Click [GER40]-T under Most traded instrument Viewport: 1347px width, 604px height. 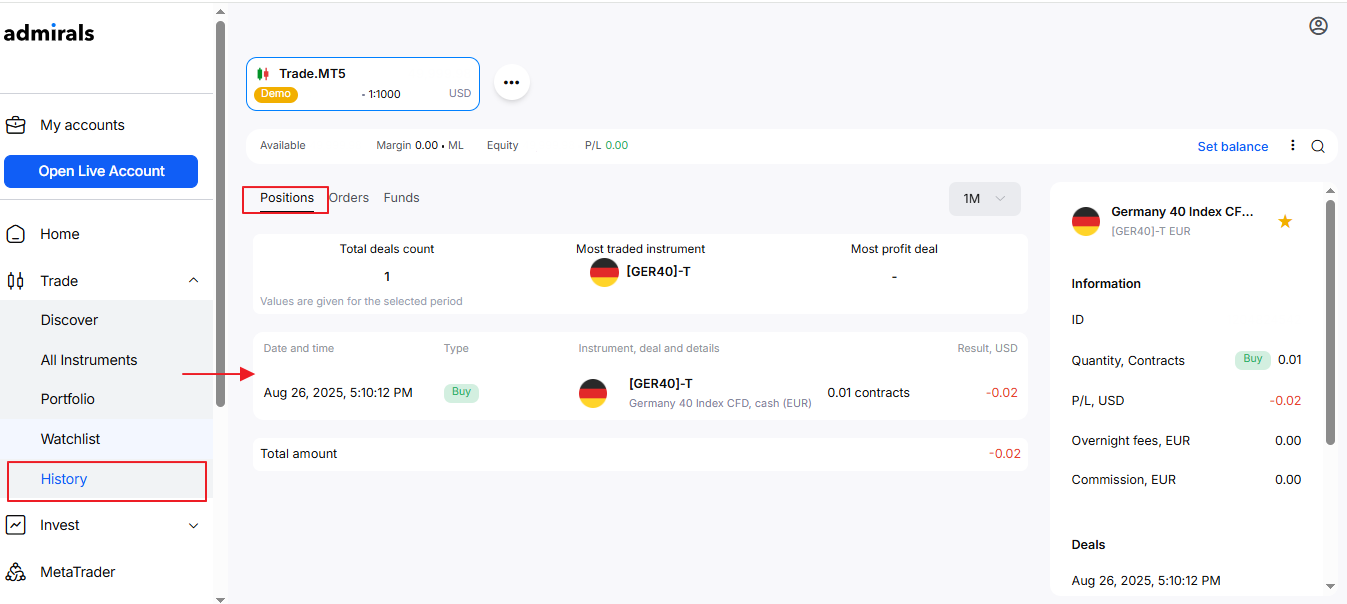(658, 272)
